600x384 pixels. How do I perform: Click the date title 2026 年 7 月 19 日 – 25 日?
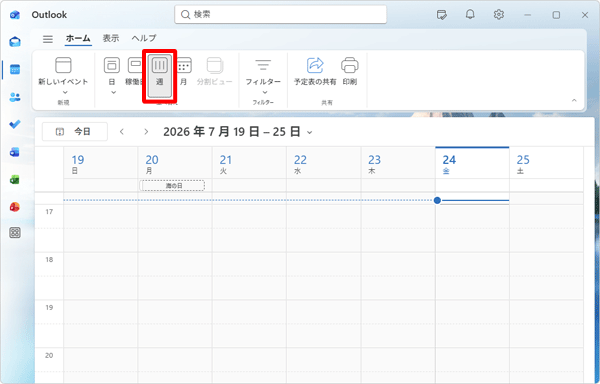232,132
